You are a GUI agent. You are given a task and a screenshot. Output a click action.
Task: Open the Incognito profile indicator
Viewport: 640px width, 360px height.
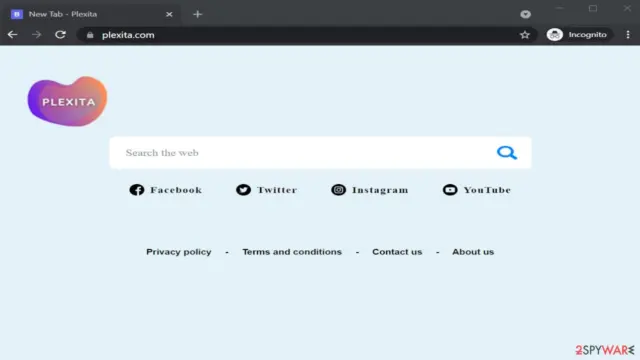click(x=578, y=35)
